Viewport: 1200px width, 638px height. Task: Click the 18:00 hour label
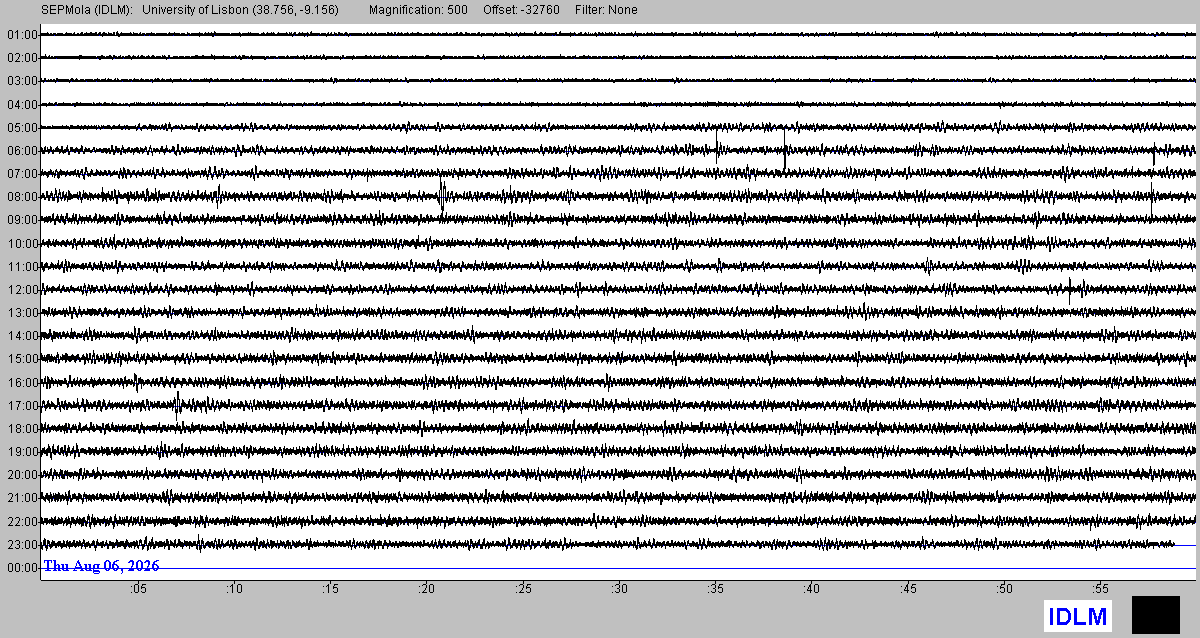point(21,428)
